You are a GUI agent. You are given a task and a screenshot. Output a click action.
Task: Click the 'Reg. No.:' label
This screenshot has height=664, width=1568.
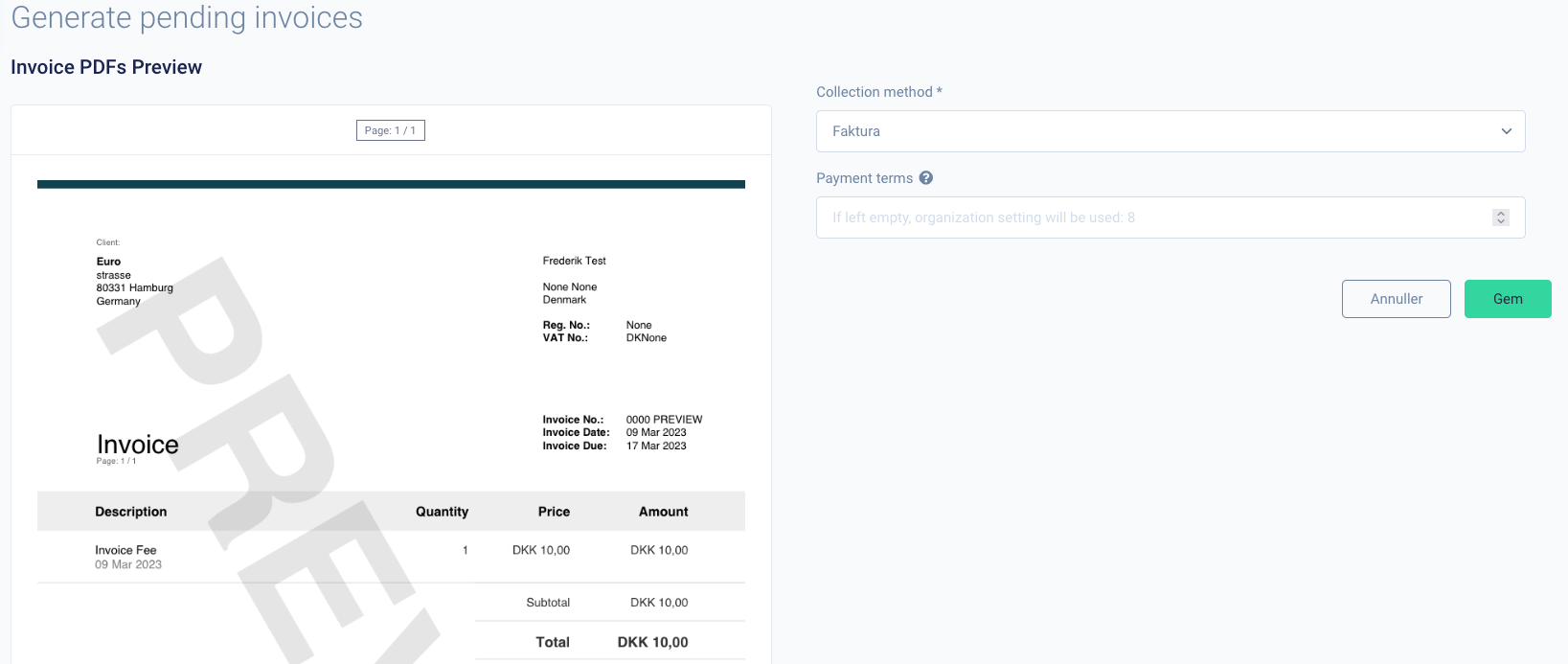[x=566, y=326]
